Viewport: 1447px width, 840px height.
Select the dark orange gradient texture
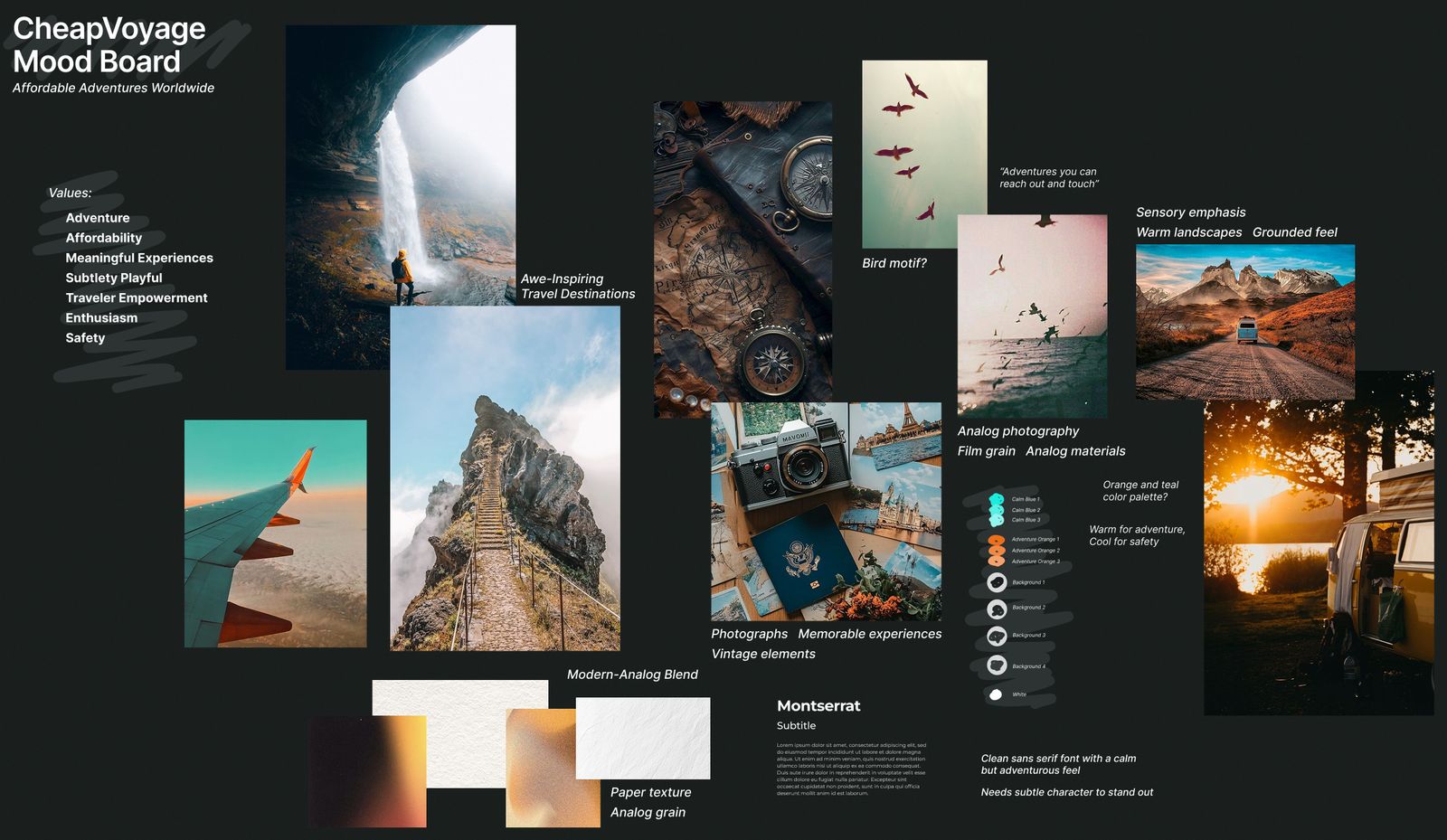(x=366, y=771)
